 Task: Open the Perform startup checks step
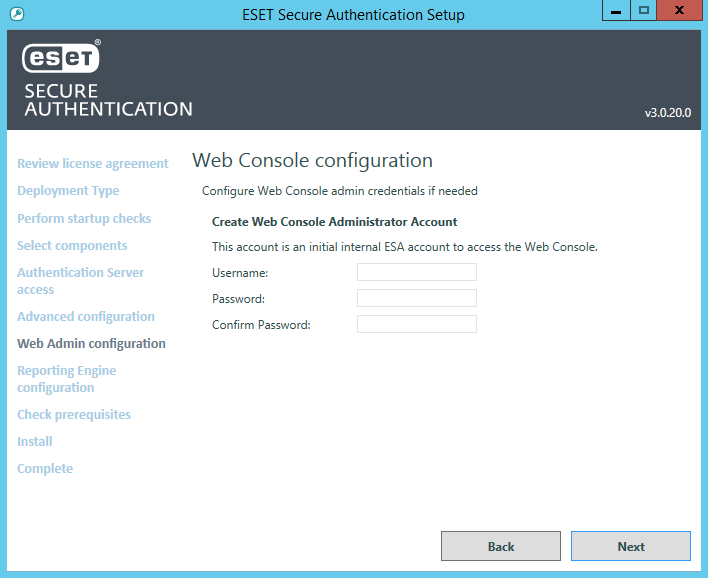(x=84, y=218)
